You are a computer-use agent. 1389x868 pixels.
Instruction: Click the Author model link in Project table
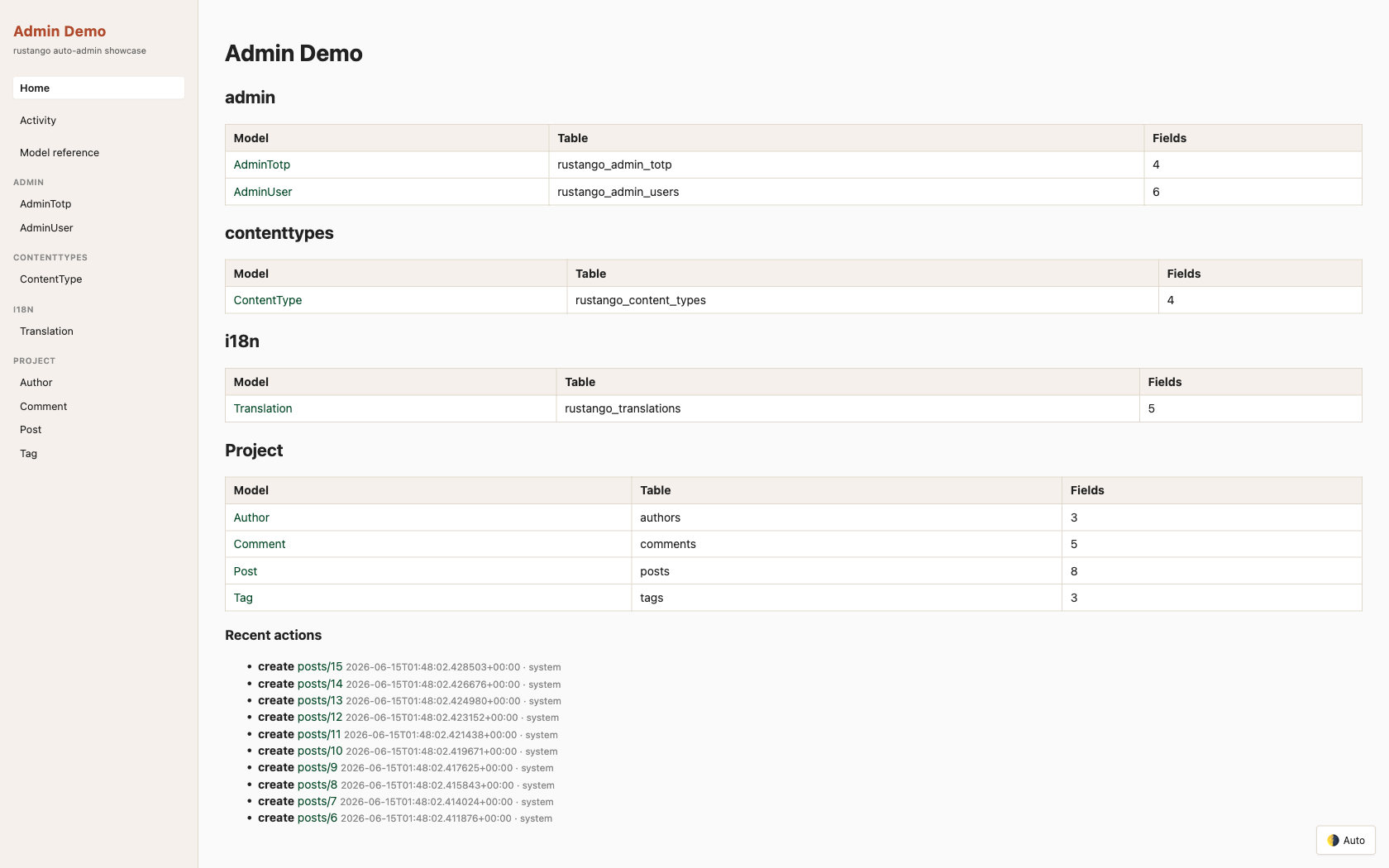pyautogui.click(x=251, y=517)
